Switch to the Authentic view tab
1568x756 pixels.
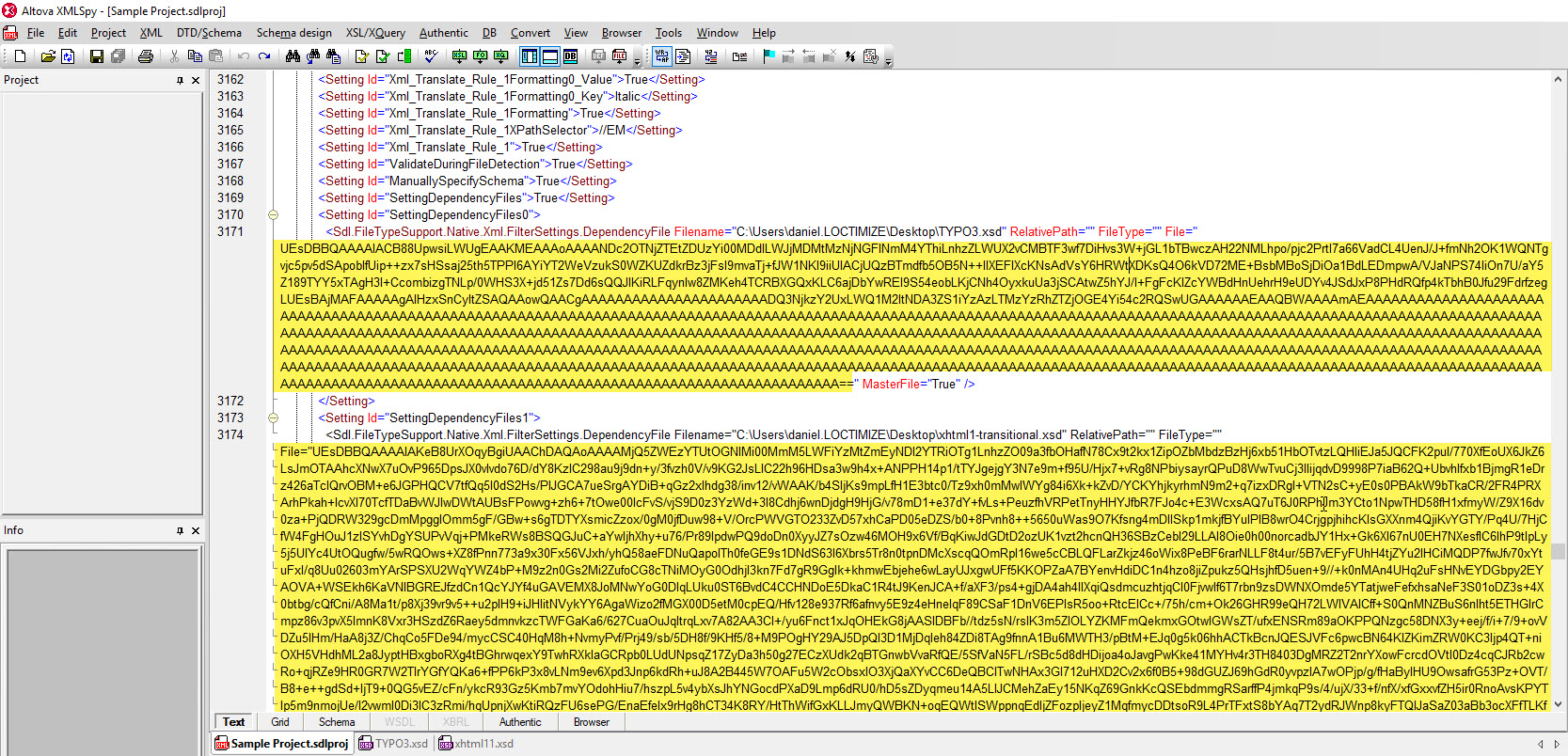[520, 722]
